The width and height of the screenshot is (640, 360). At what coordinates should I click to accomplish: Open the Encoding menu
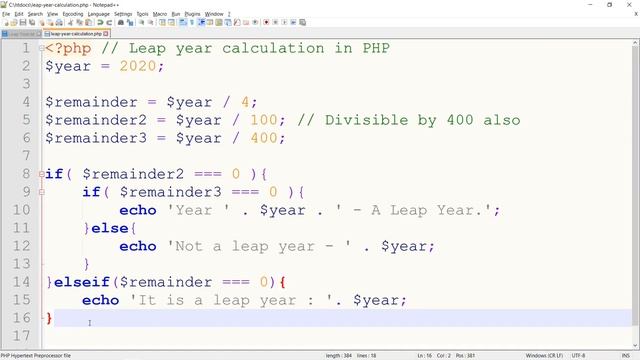coord(73,14)
